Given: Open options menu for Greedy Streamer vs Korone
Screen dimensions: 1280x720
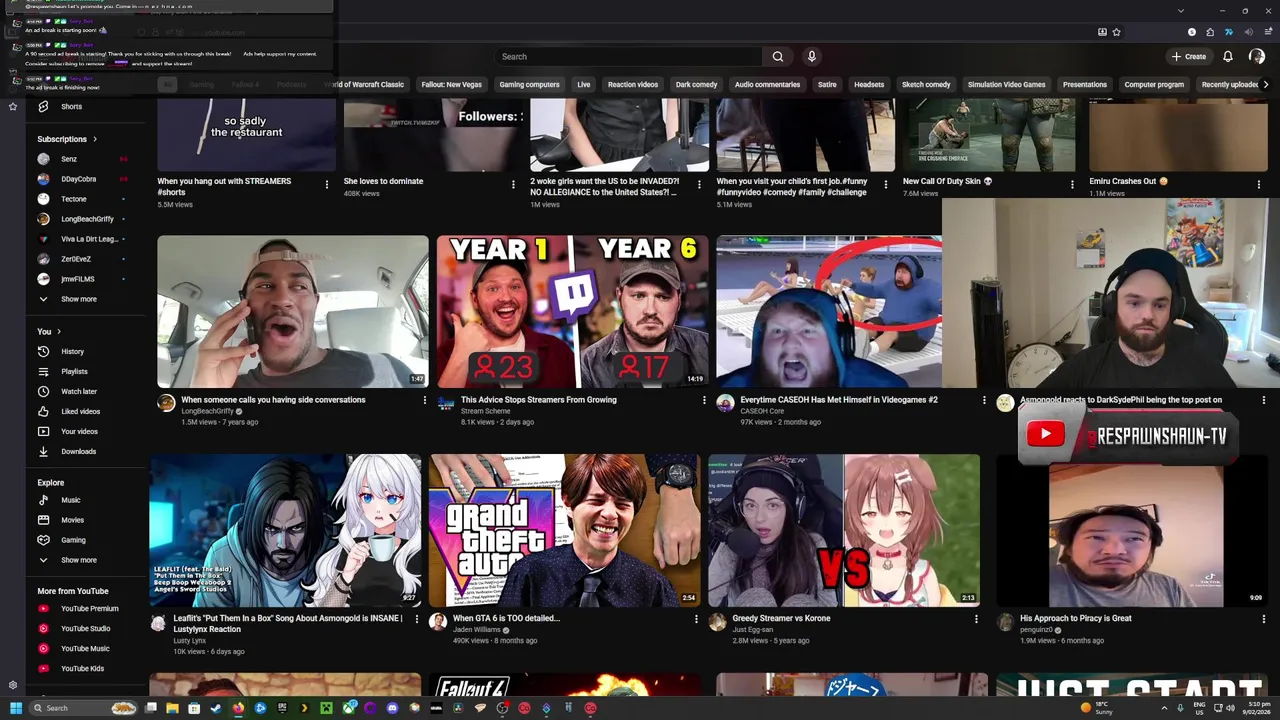Looking at the screenshot, I should point(976,619).
